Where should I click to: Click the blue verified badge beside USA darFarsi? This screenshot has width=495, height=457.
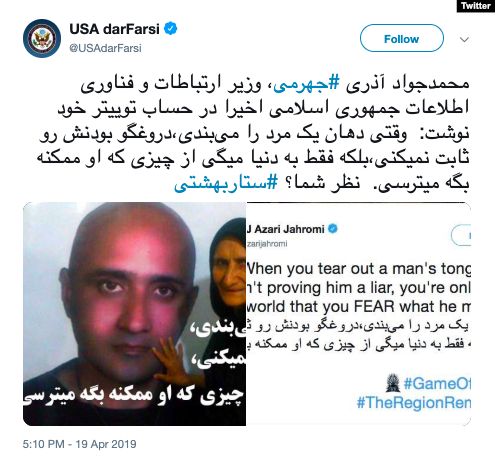point(170,29)
